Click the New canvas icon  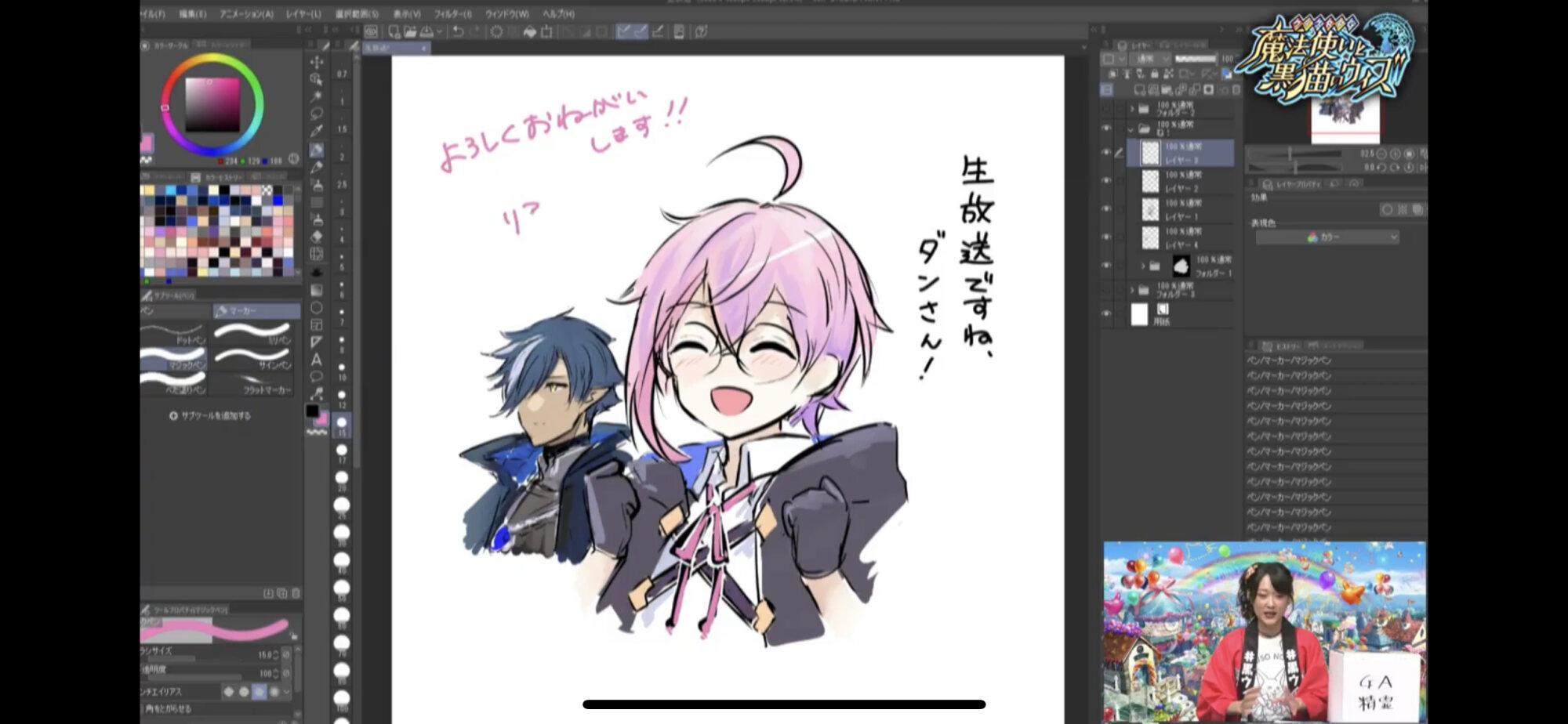pos(394,31)
